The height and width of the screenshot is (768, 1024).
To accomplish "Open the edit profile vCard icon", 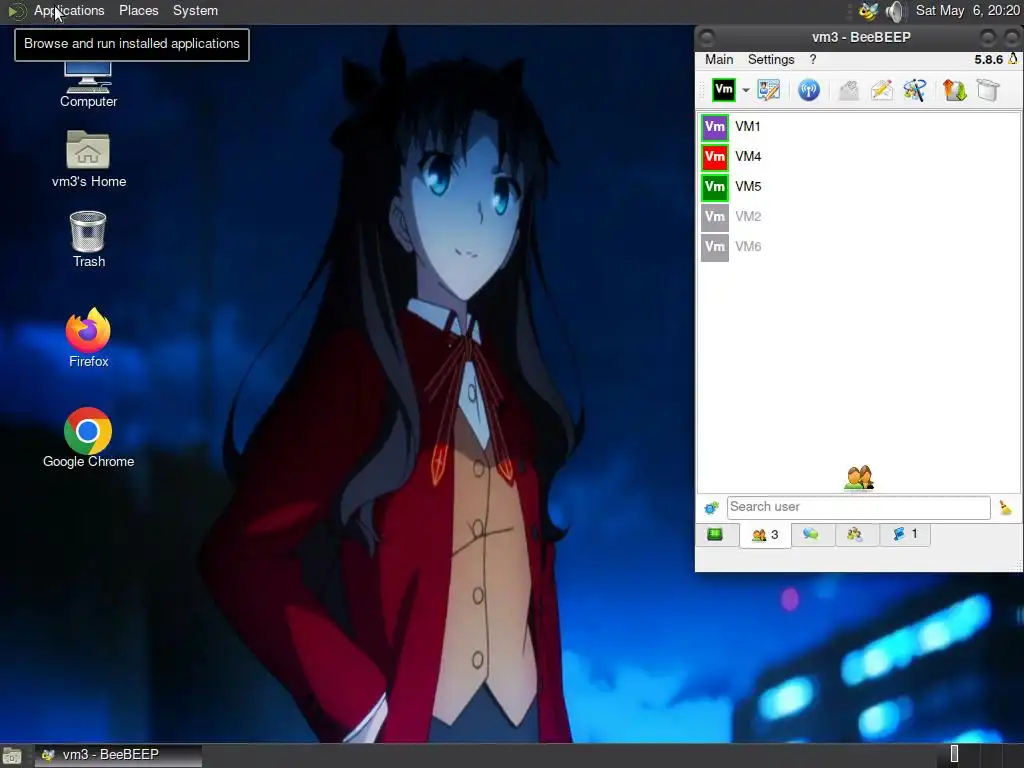I will 769,89.
